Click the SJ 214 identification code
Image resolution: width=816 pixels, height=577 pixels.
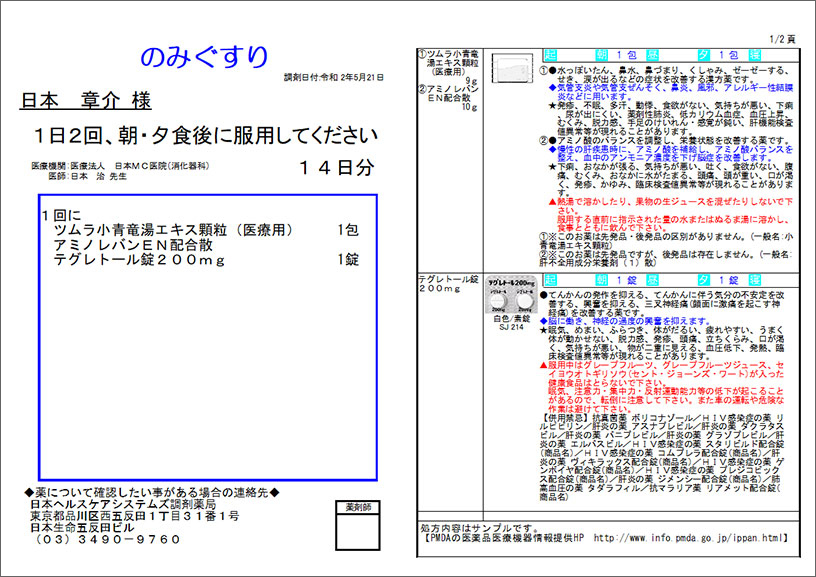511,327
